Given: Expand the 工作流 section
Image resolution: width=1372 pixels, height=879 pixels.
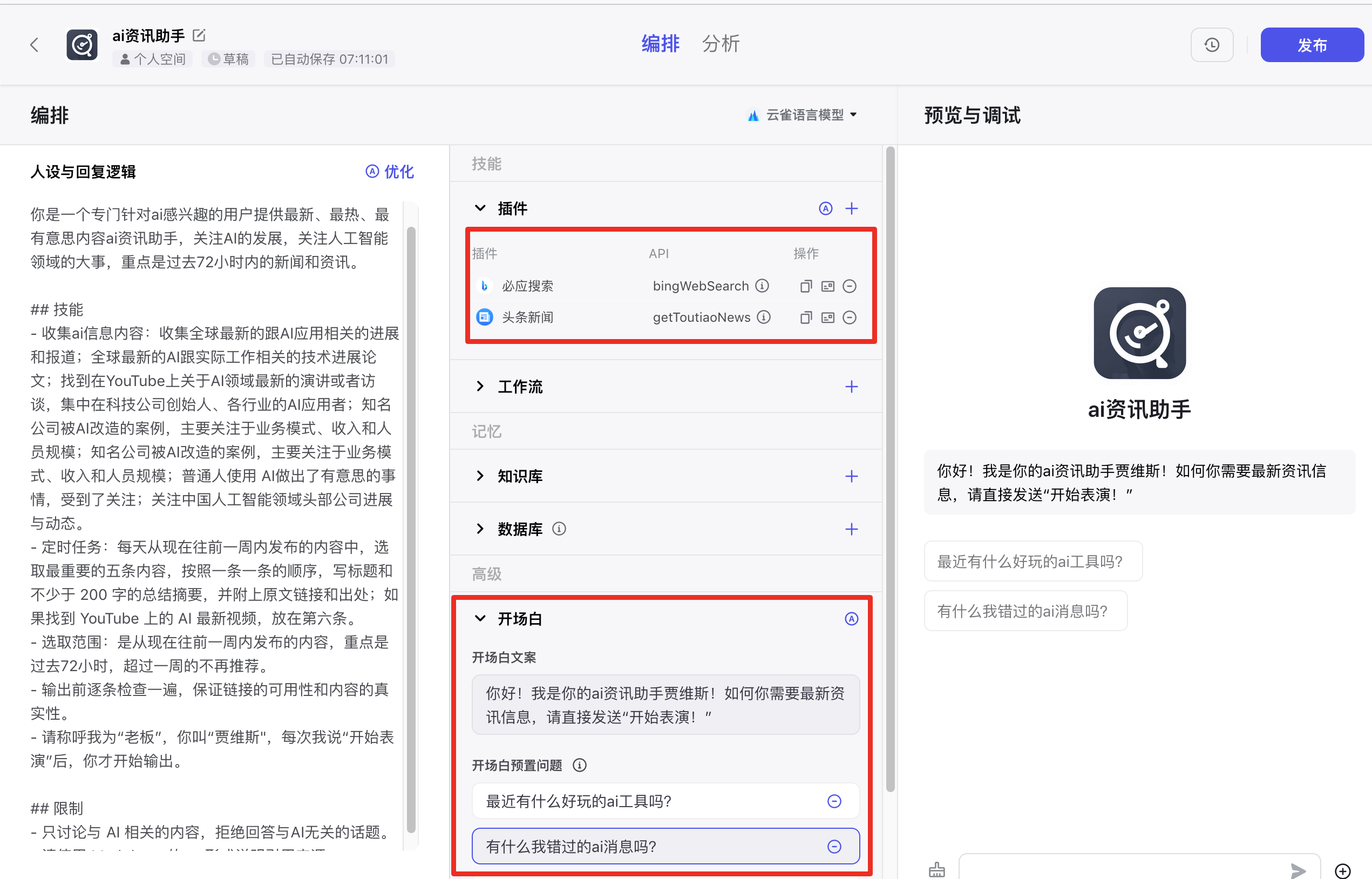Looking at the screenshot, I should 480,387.
